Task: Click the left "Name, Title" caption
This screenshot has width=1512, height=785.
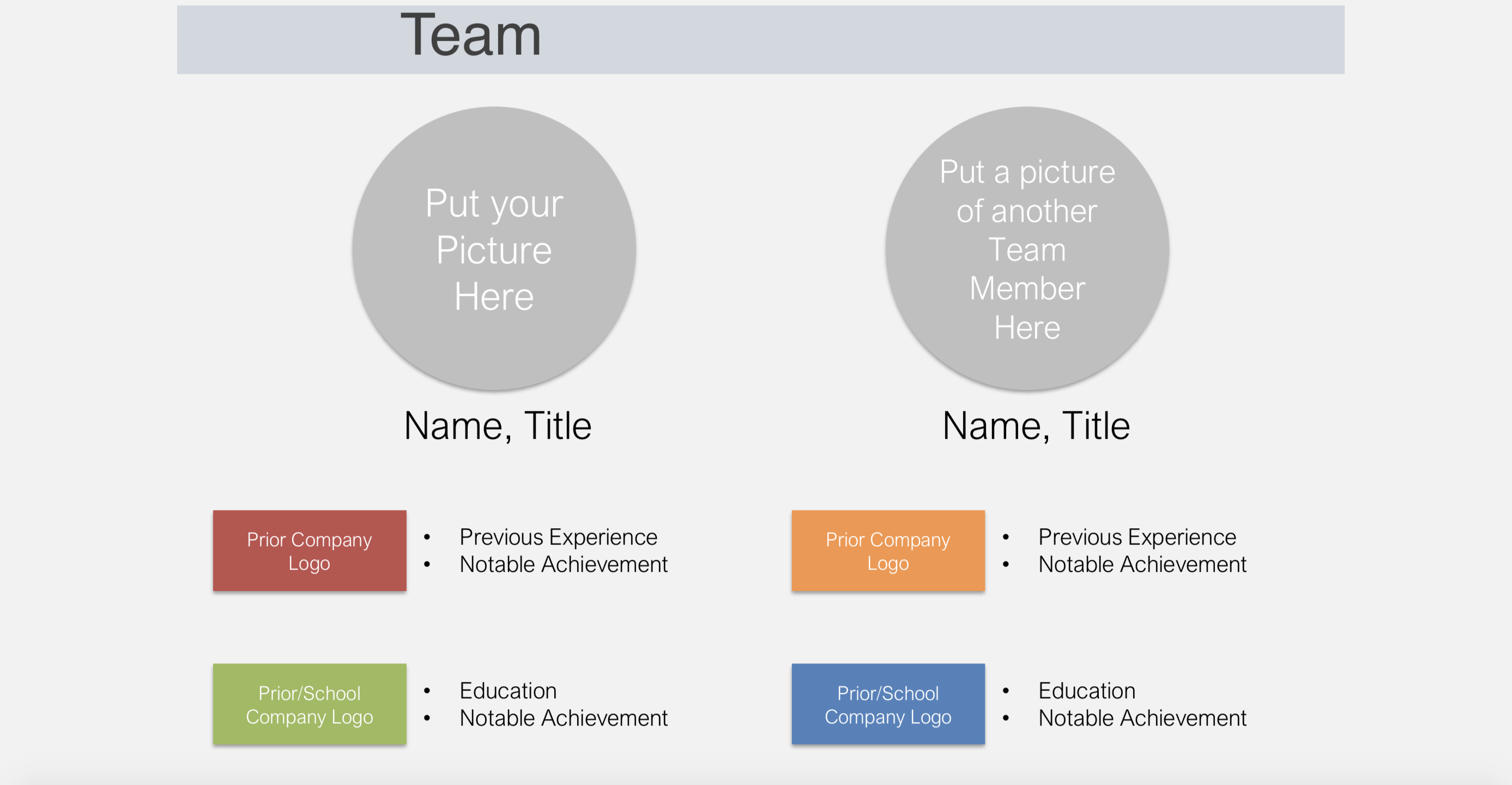Action: point(498,426)
